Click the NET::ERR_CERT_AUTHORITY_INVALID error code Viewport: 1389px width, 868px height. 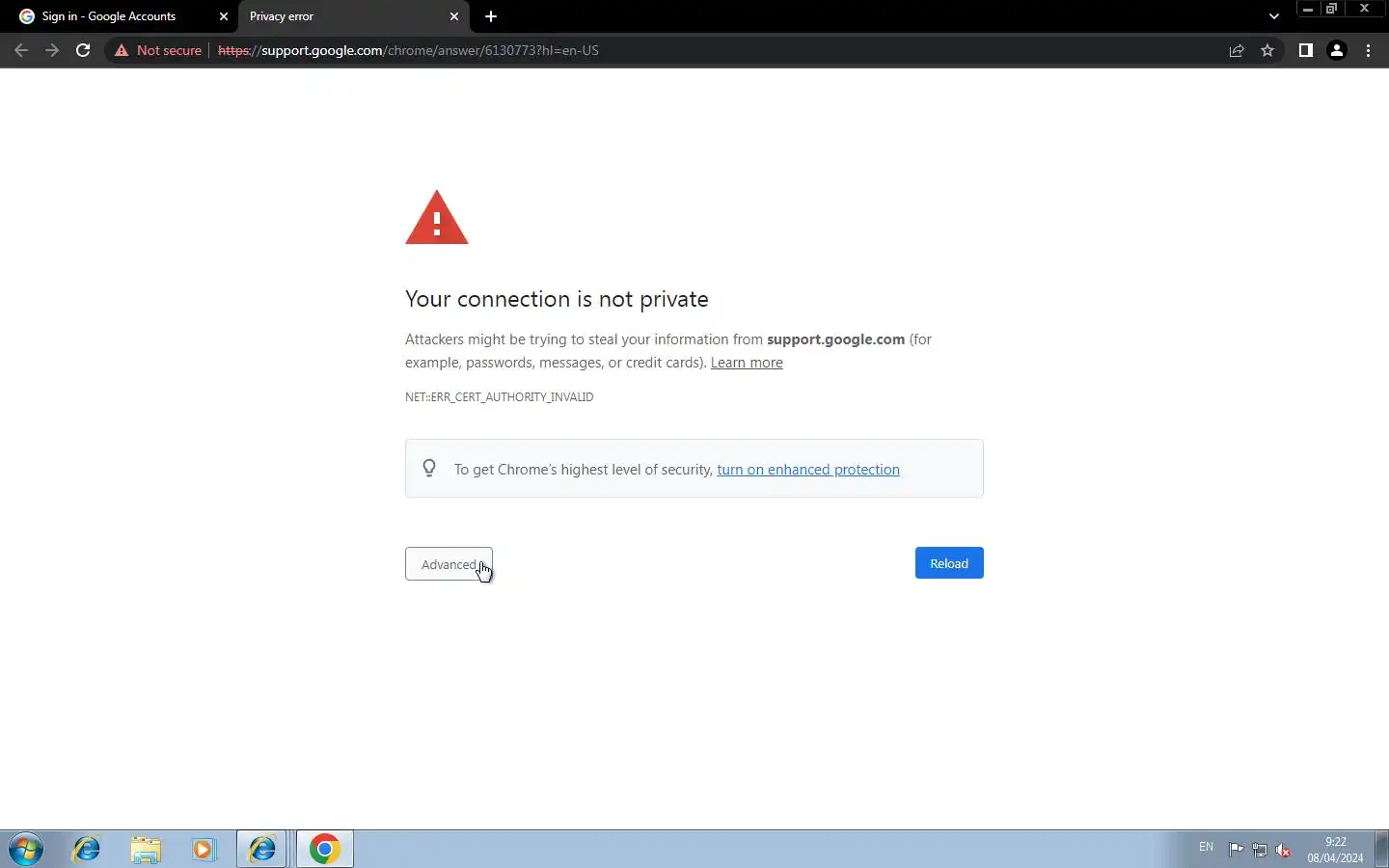(x=499, y=397)
